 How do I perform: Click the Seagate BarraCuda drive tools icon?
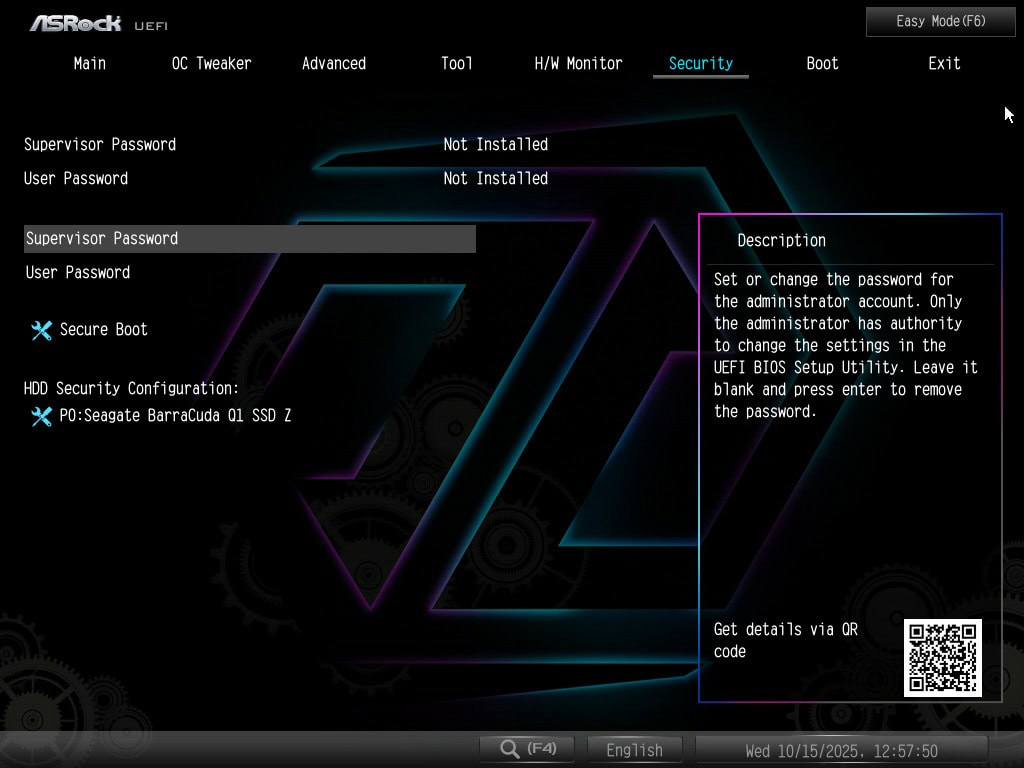(41, 416)
